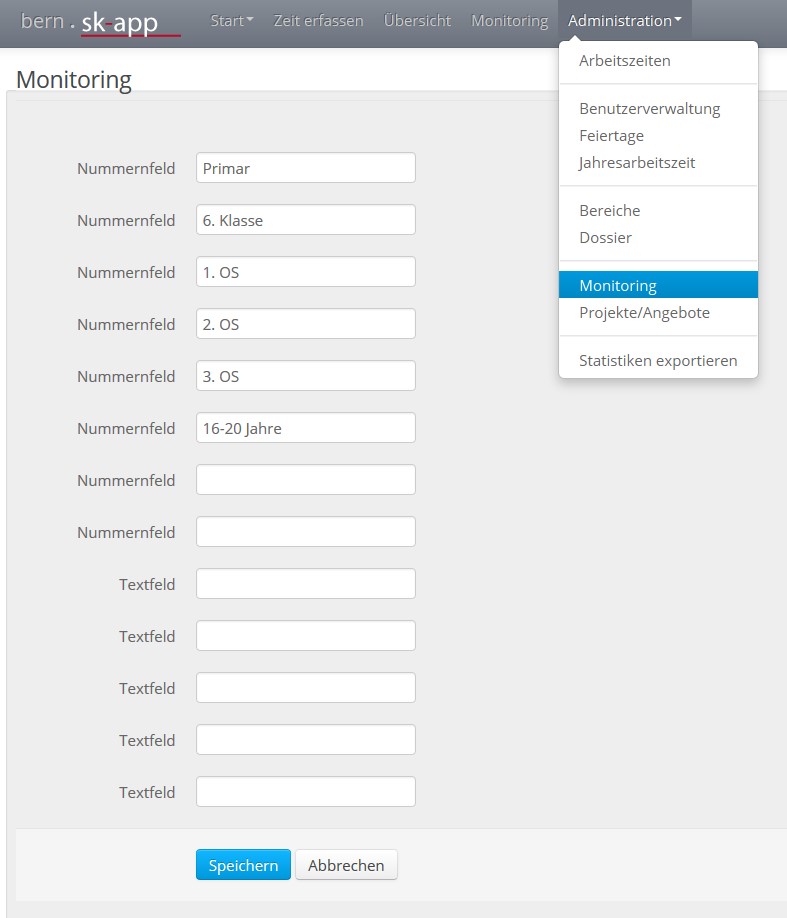This screenshot has width=787, height=918.
Task: Open Projekte/Angebote menu entry
Action: pyautogui.click(x=644, y=313)
